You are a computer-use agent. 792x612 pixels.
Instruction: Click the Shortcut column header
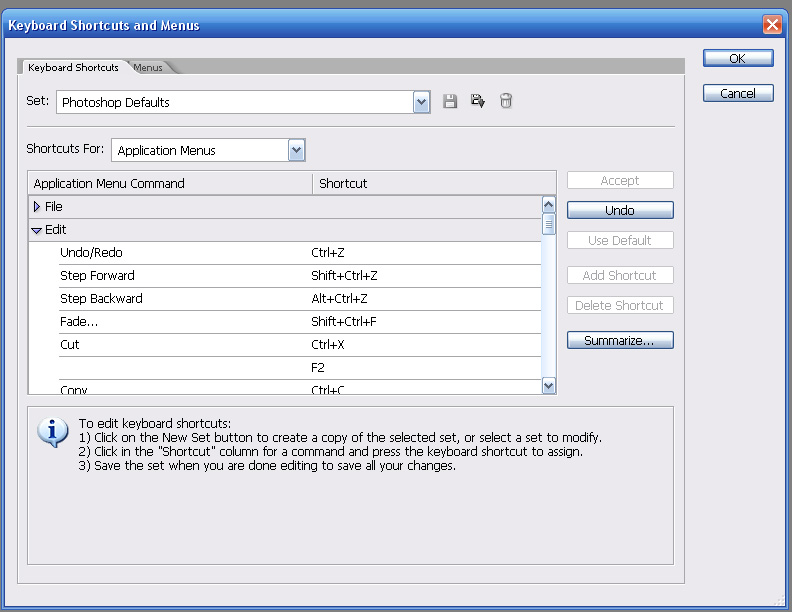pyautogui.click(x=434, y=183)
